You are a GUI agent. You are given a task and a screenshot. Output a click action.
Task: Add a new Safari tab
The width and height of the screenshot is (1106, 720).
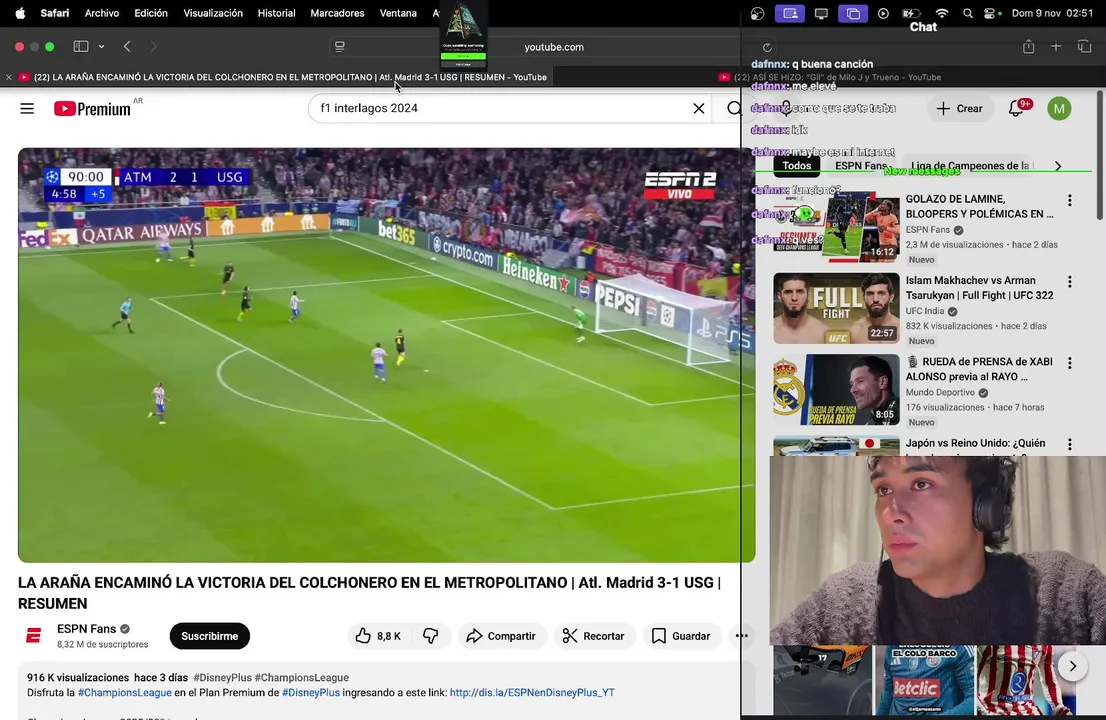tap(1056, 47)
